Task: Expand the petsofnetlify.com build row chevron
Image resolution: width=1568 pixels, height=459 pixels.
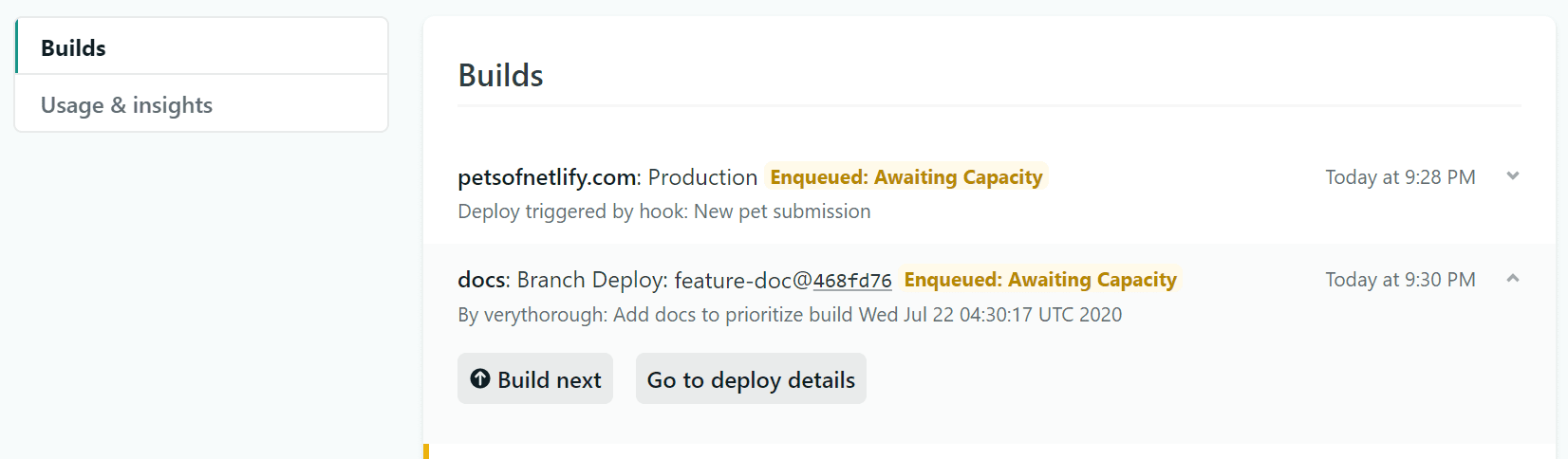Action: (1513, 175)
